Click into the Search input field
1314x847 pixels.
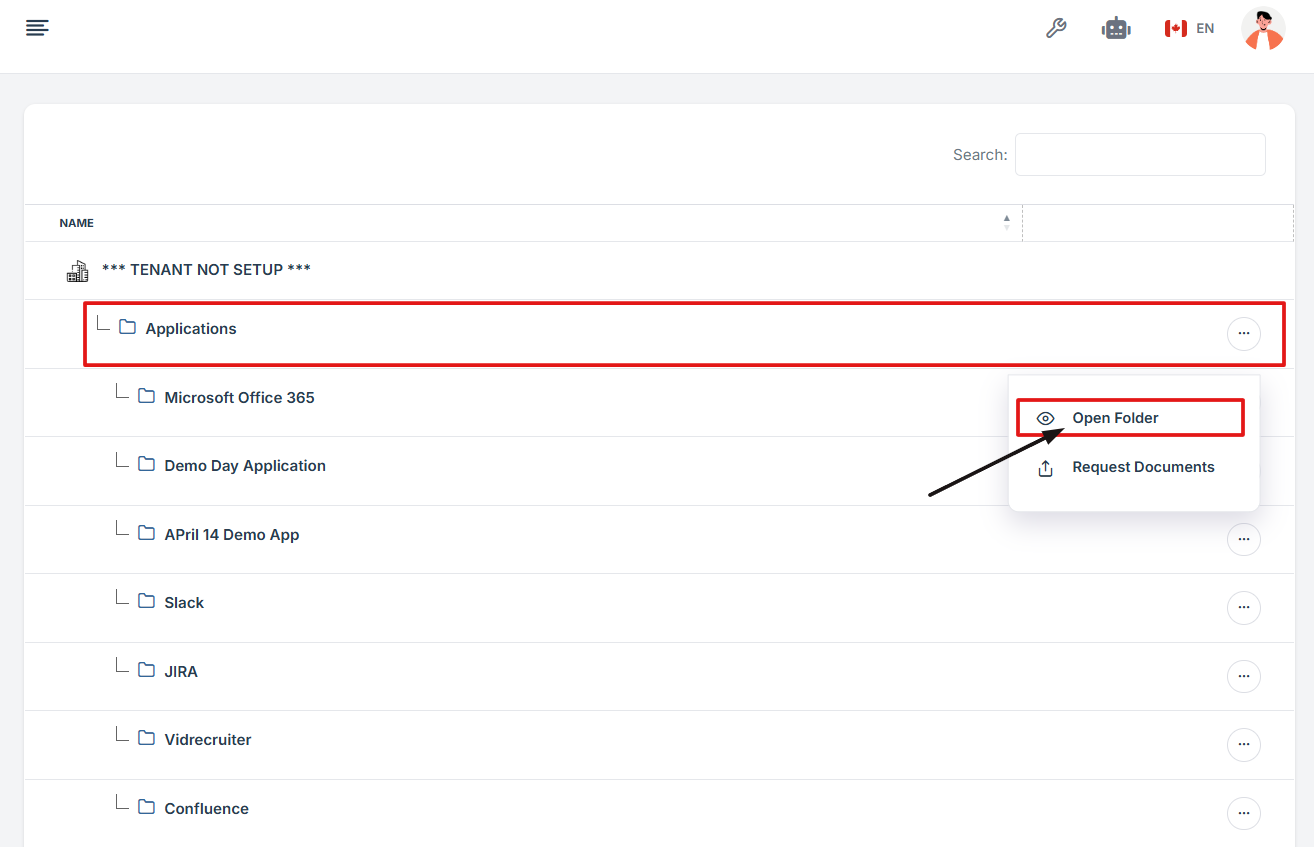pyautogui.click(x=1140, y=155)
